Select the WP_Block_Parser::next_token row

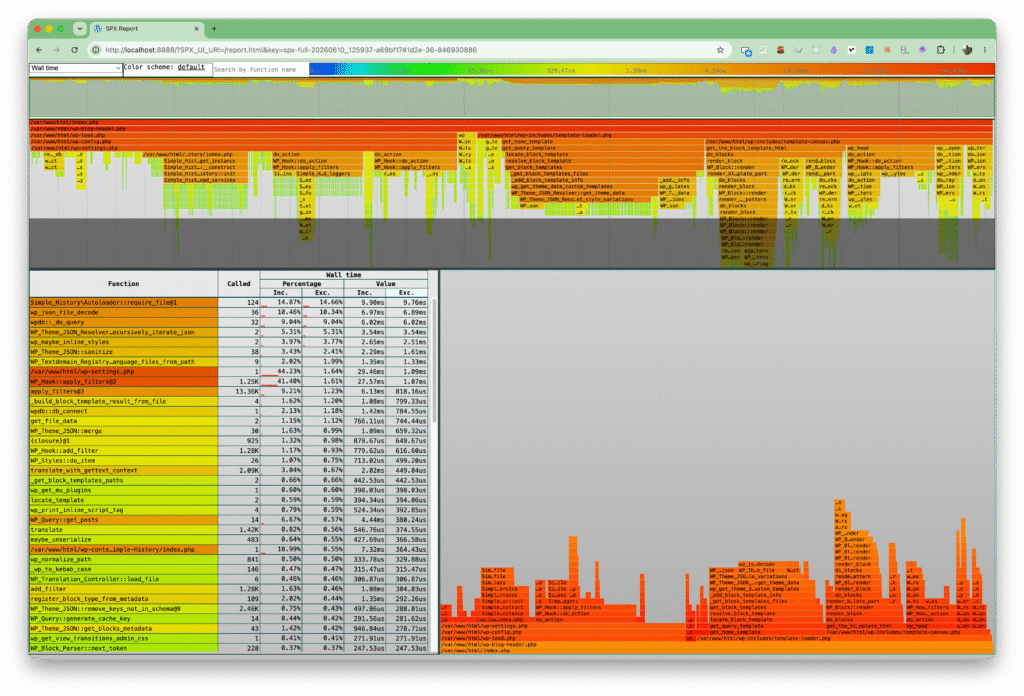[x=229, y=648]
